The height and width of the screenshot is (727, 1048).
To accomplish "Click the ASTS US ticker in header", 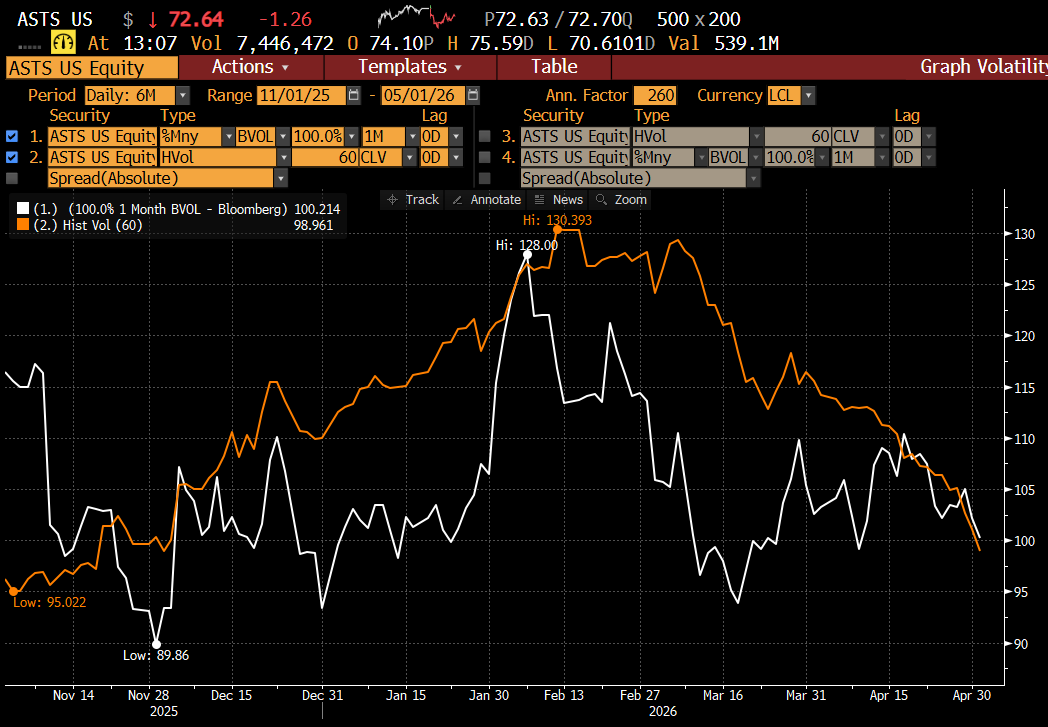I will (55, 19).
